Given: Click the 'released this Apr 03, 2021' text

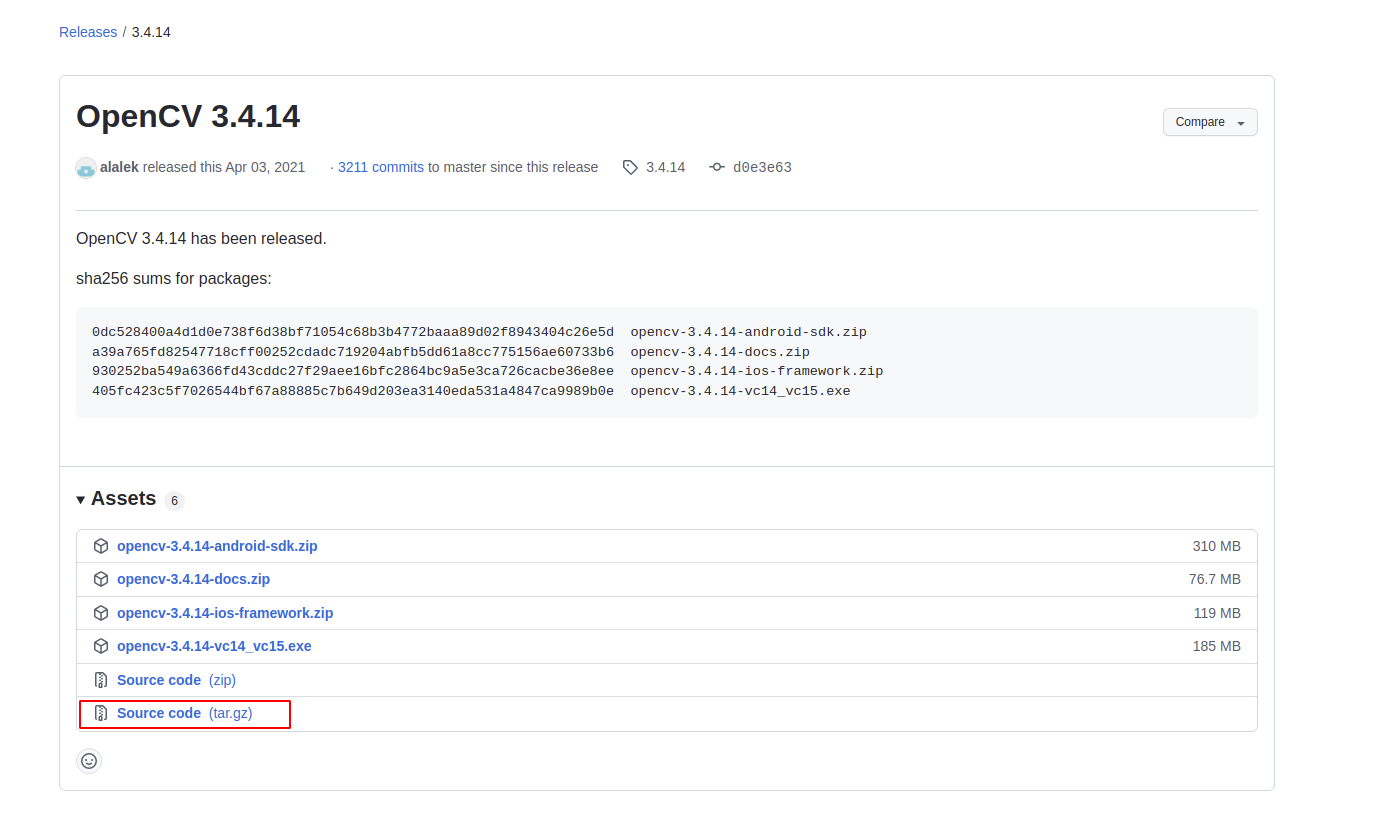Looking at the screenshot, I should (224, 167).
